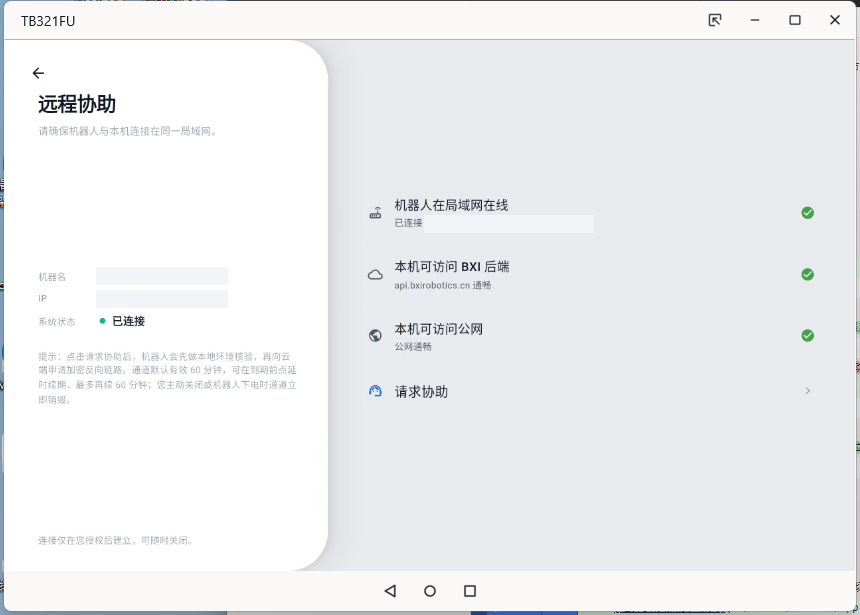Click the IP label
Viewport: 860px width, 615px height.
pos(43,298)
